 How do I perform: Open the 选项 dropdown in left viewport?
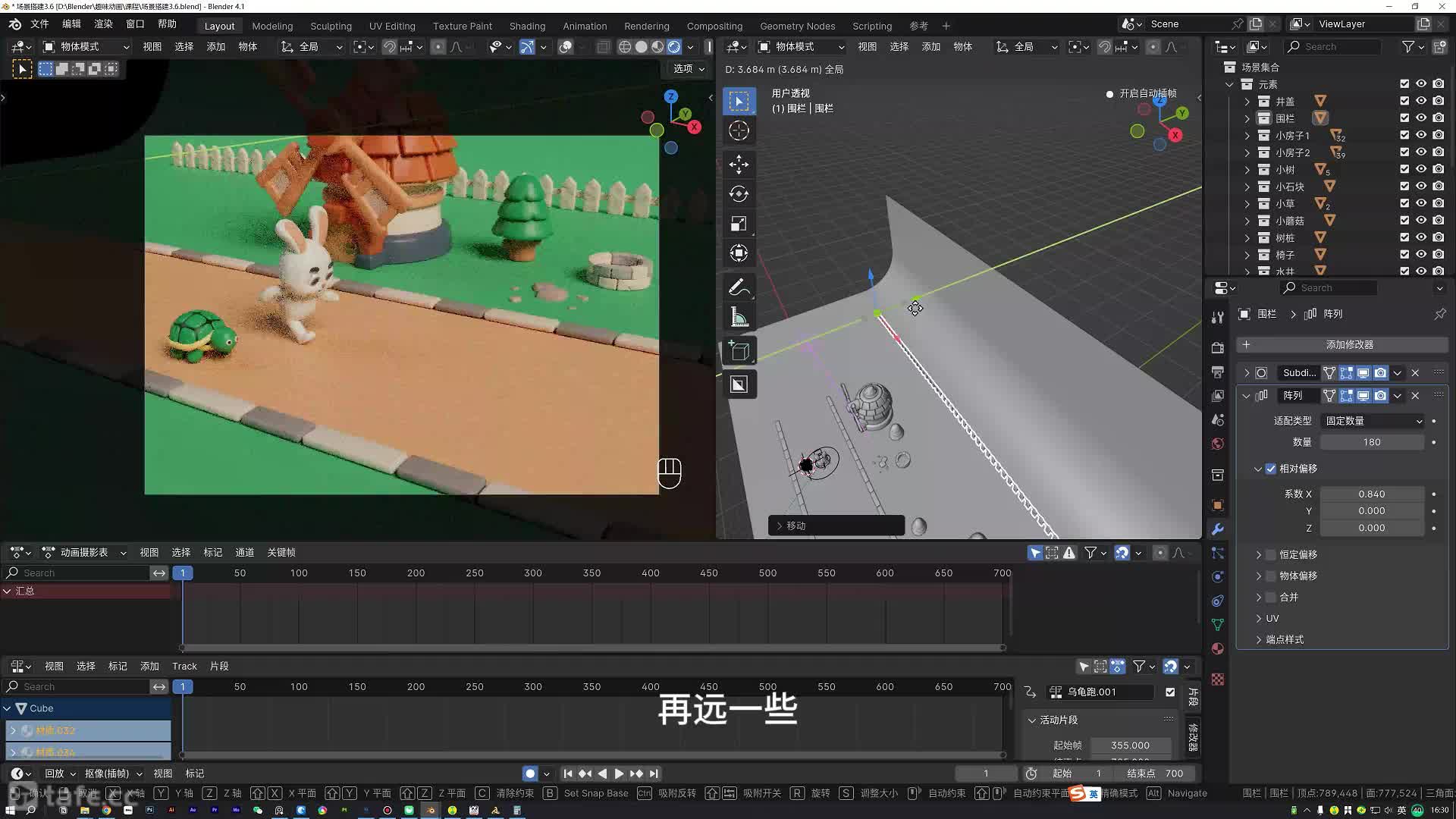(x=688, y=68)
